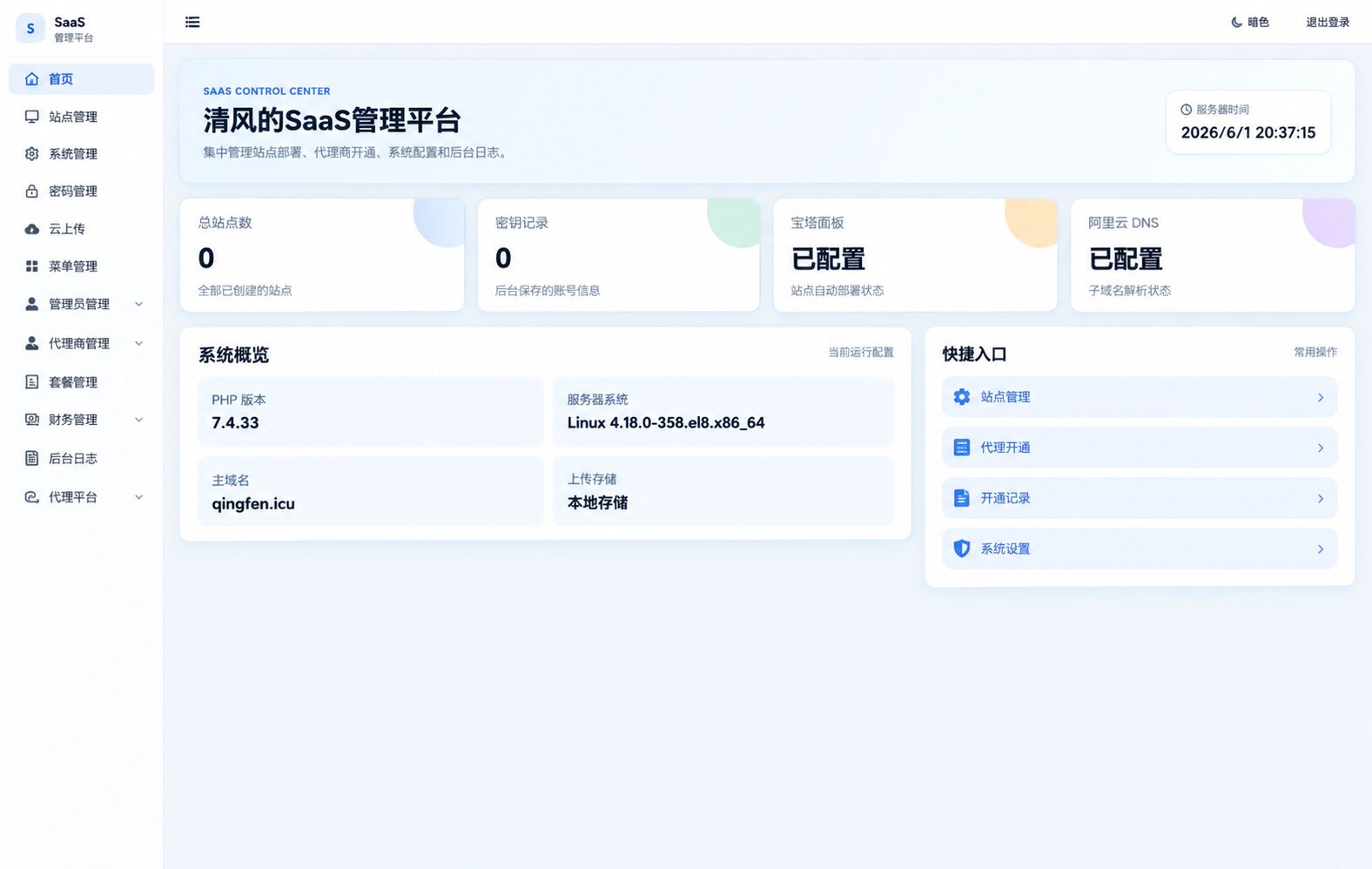Click the server time 2026/6/1 20:37:15
This screenshot has width=1372, height=869.
[x=1248, y=133]
